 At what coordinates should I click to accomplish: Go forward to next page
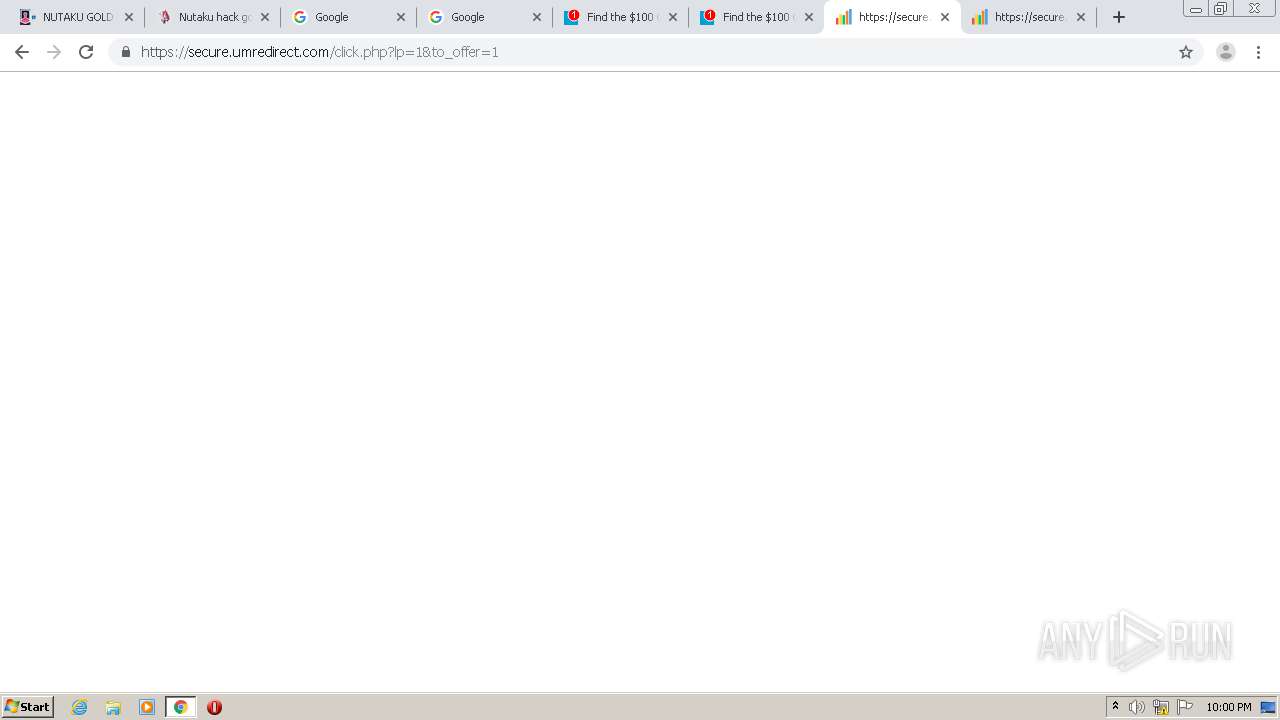click(x=54, y=52)
